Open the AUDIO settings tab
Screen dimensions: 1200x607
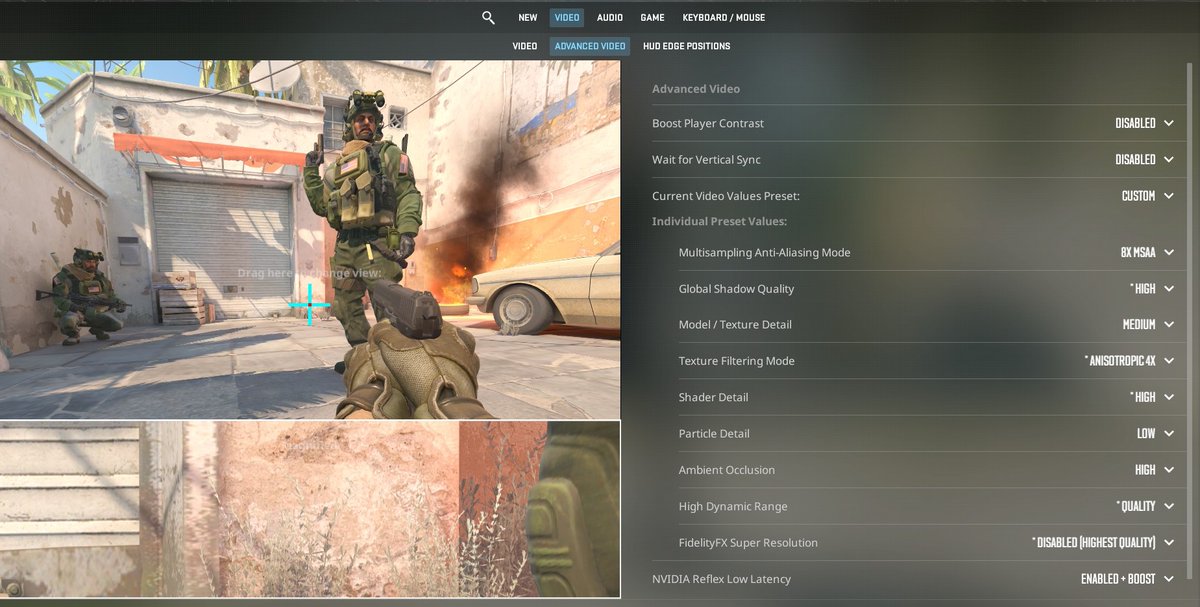click(x=610, y=17)
